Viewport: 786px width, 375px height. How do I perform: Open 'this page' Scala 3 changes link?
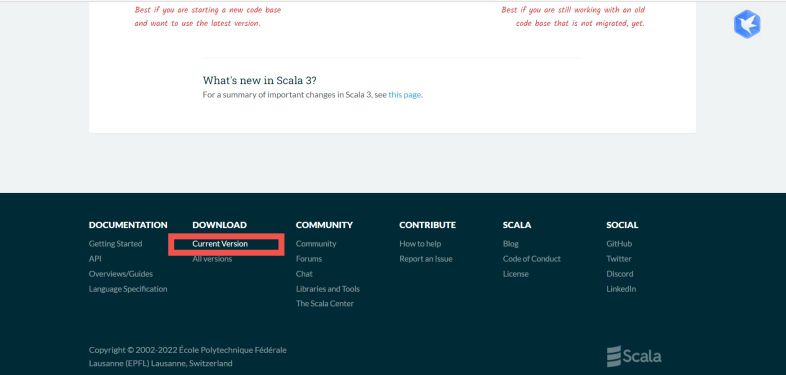click(x=405, y=94)
